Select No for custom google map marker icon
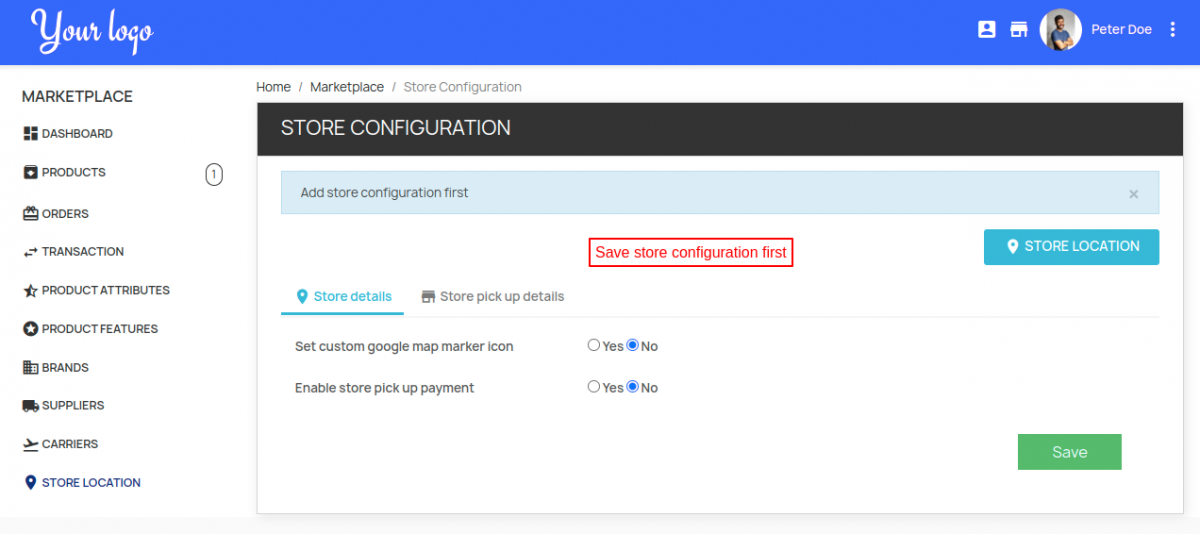 click(x=632, y=345)
